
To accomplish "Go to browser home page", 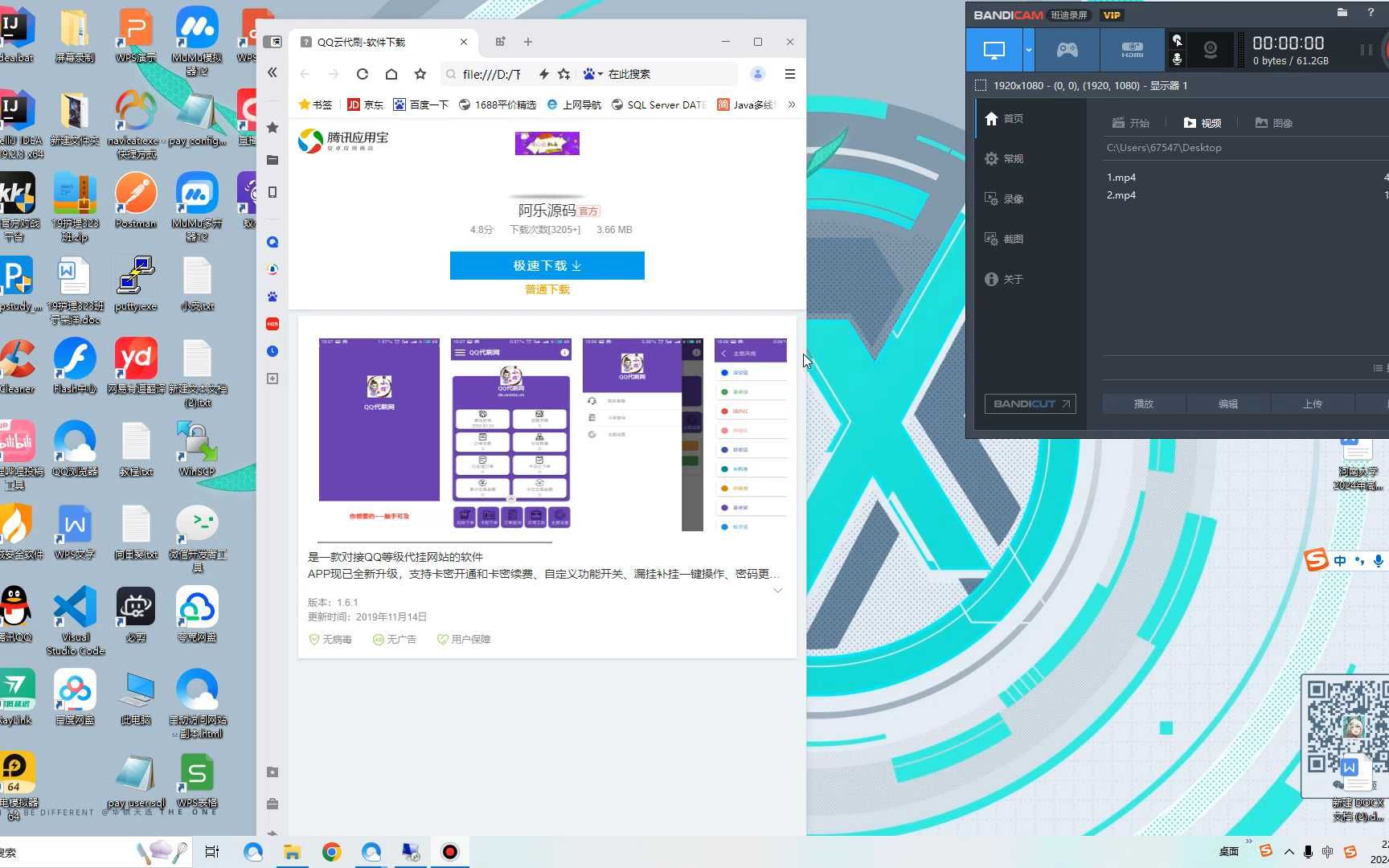I will coord(391,74).
